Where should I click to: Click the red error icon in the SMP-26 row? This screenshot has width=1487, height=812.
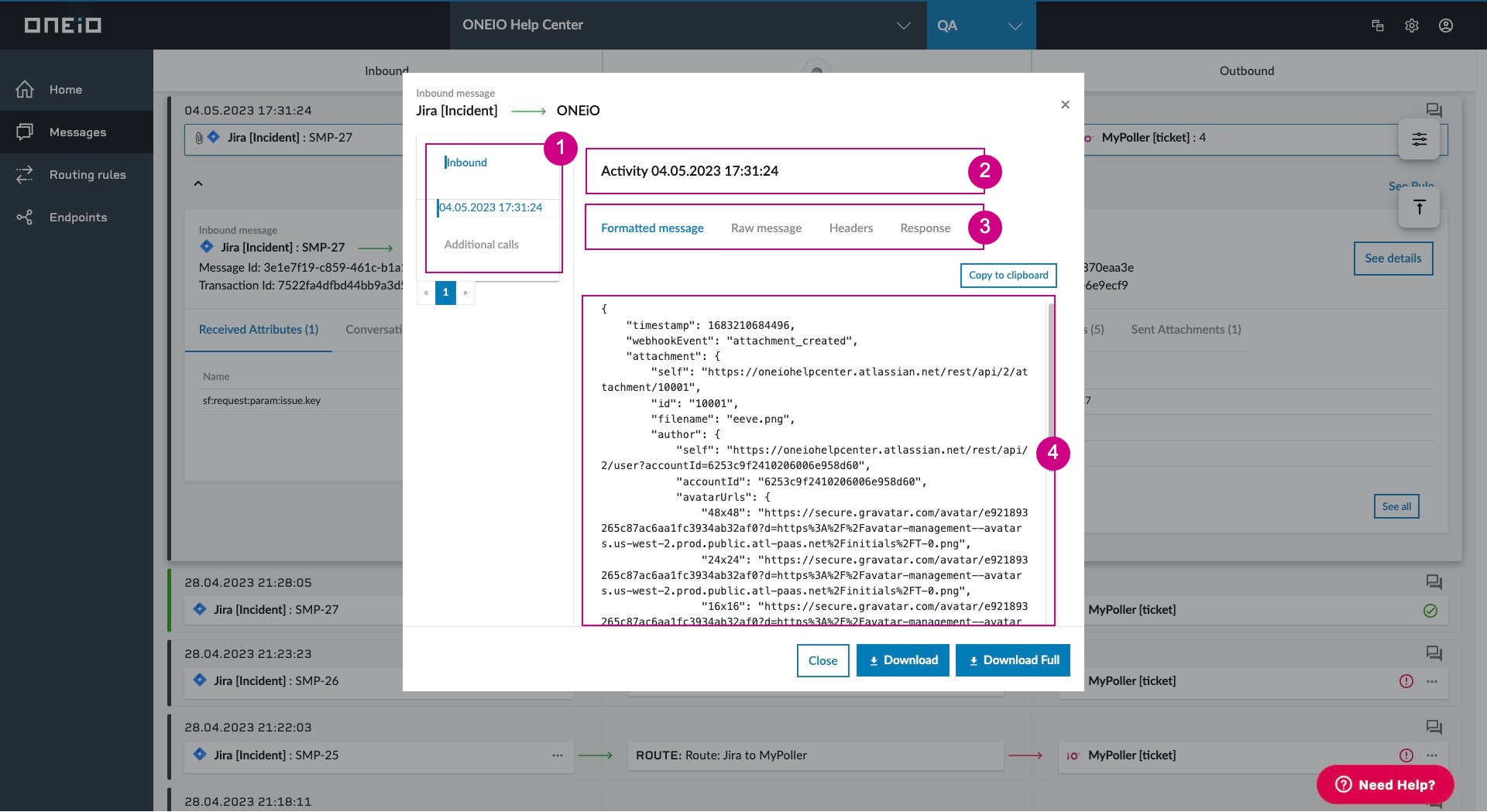pos(1406,682)
